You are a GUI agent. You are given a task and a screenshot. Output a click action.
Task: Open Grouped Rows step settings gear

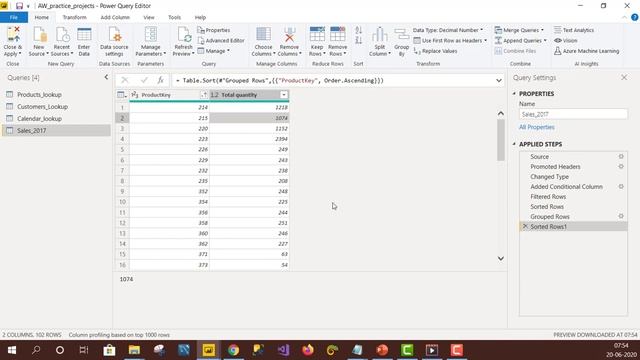point(621,216)
